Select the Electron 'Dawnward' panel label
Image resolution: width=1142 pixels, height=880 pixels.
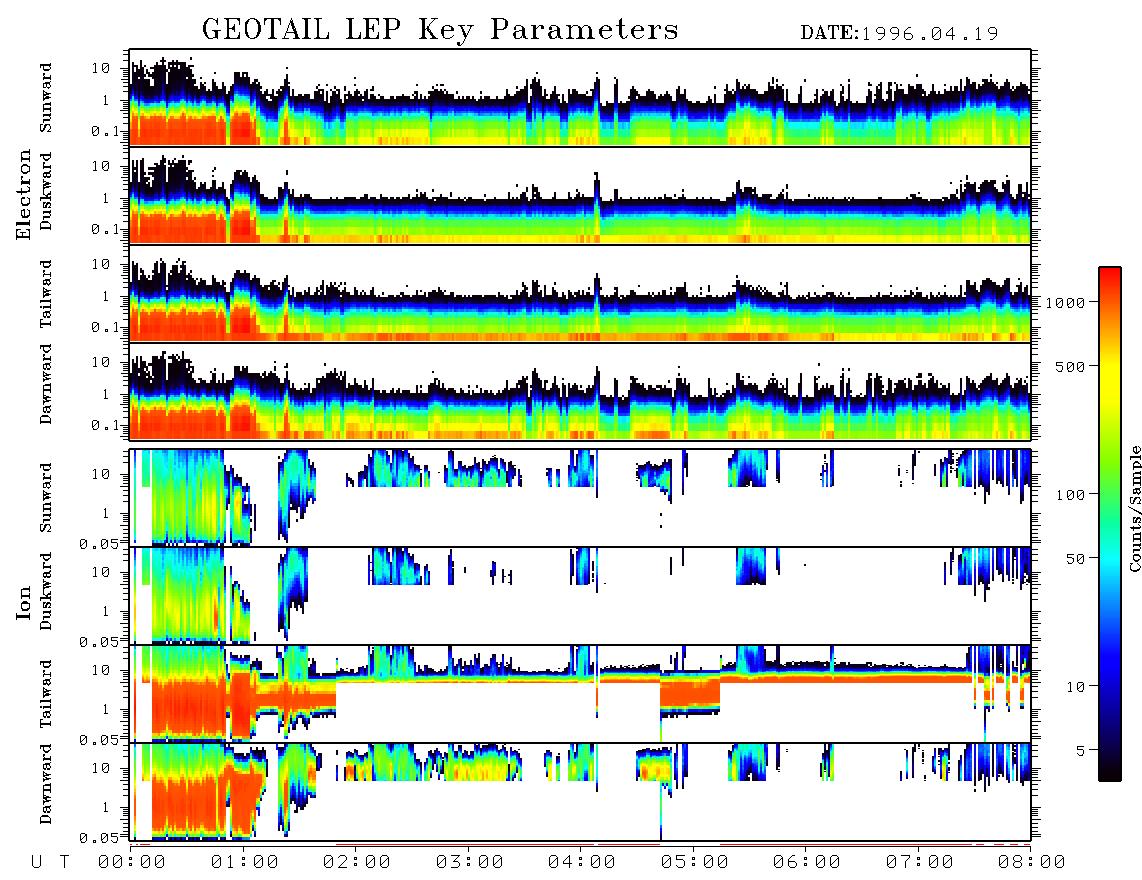[46, 385]
